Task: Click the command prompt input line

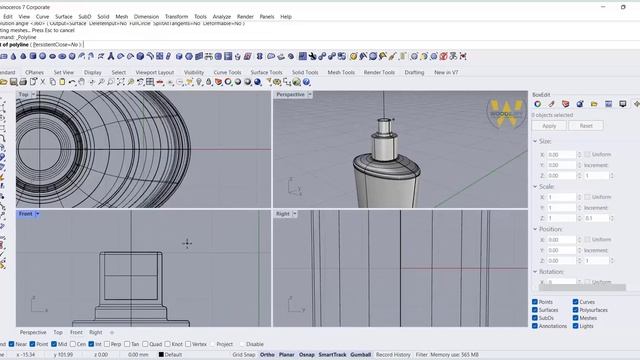Action: (320, 44)
